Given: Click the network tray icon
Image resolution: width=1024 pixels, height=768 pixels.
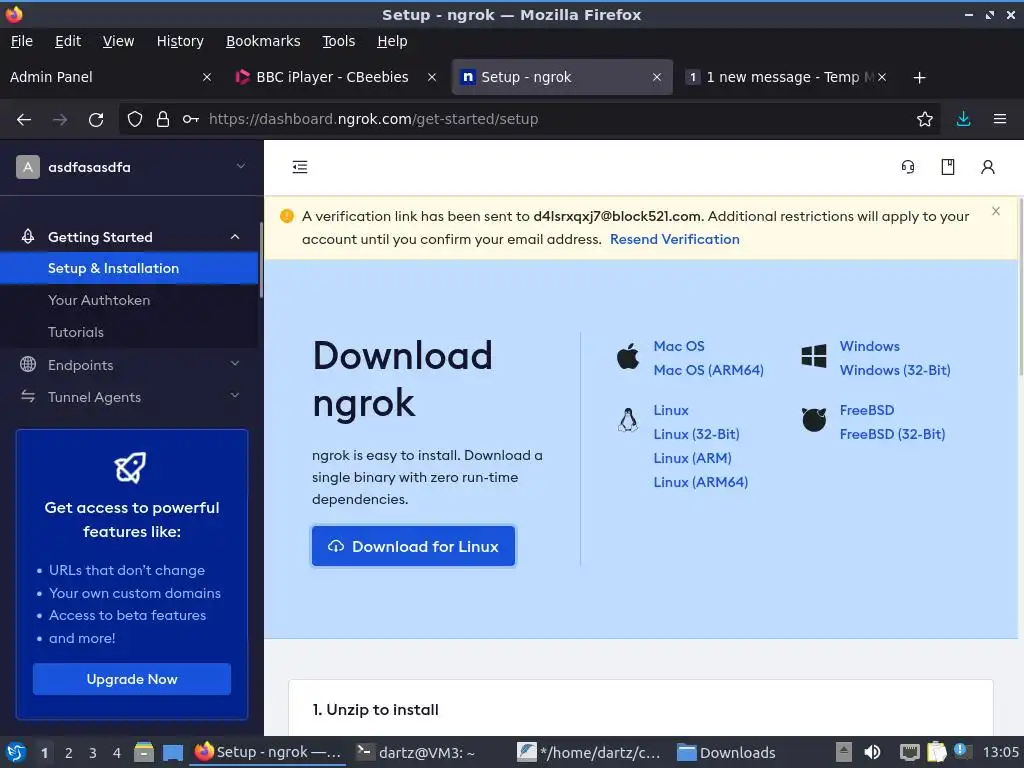Looking at the screenshot, I should pos(909,752).
